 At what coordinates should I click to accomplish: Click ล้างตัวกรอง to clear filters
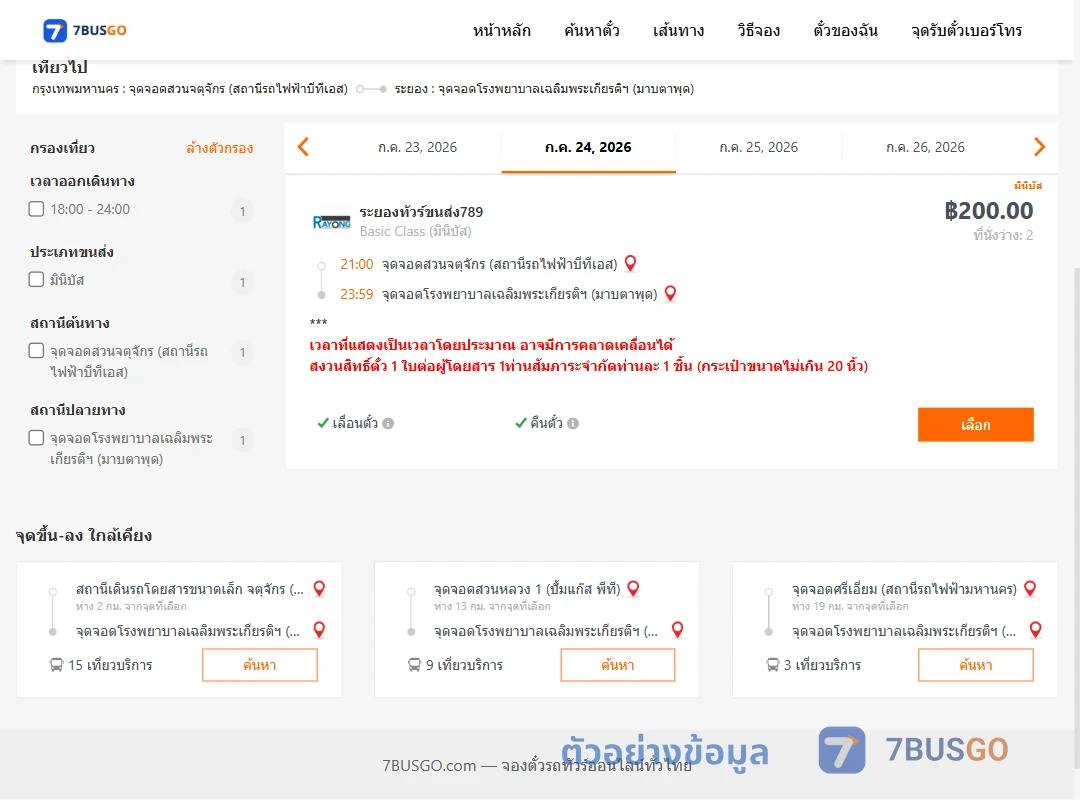pos(220,148)
